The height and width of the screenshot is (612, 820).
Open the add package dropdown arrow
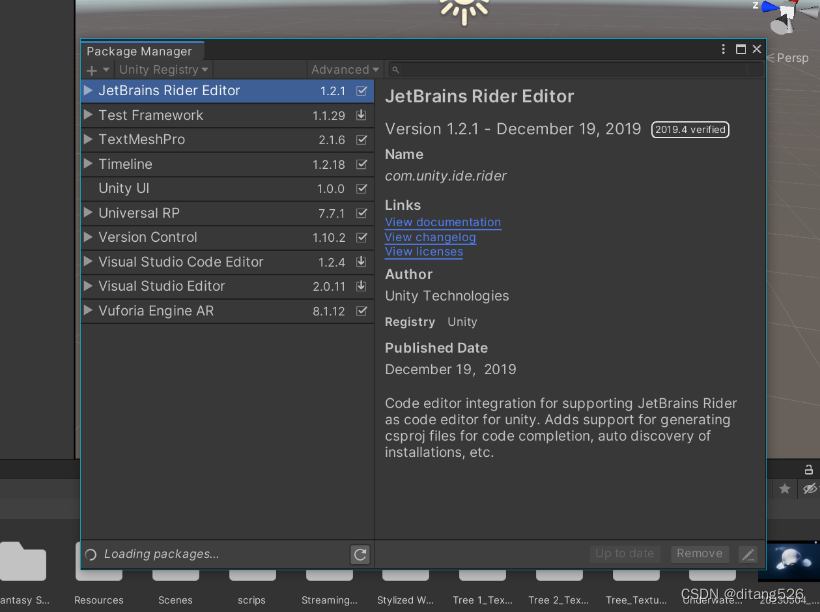click(x=106, y=70)
